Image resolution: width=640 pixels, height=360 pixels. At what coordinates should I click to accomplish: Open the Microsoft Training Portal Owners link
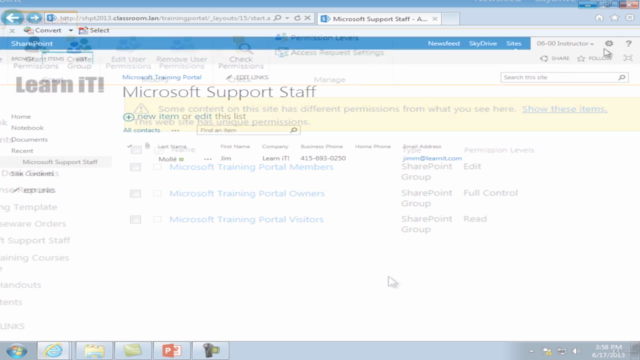coord(247,193)
